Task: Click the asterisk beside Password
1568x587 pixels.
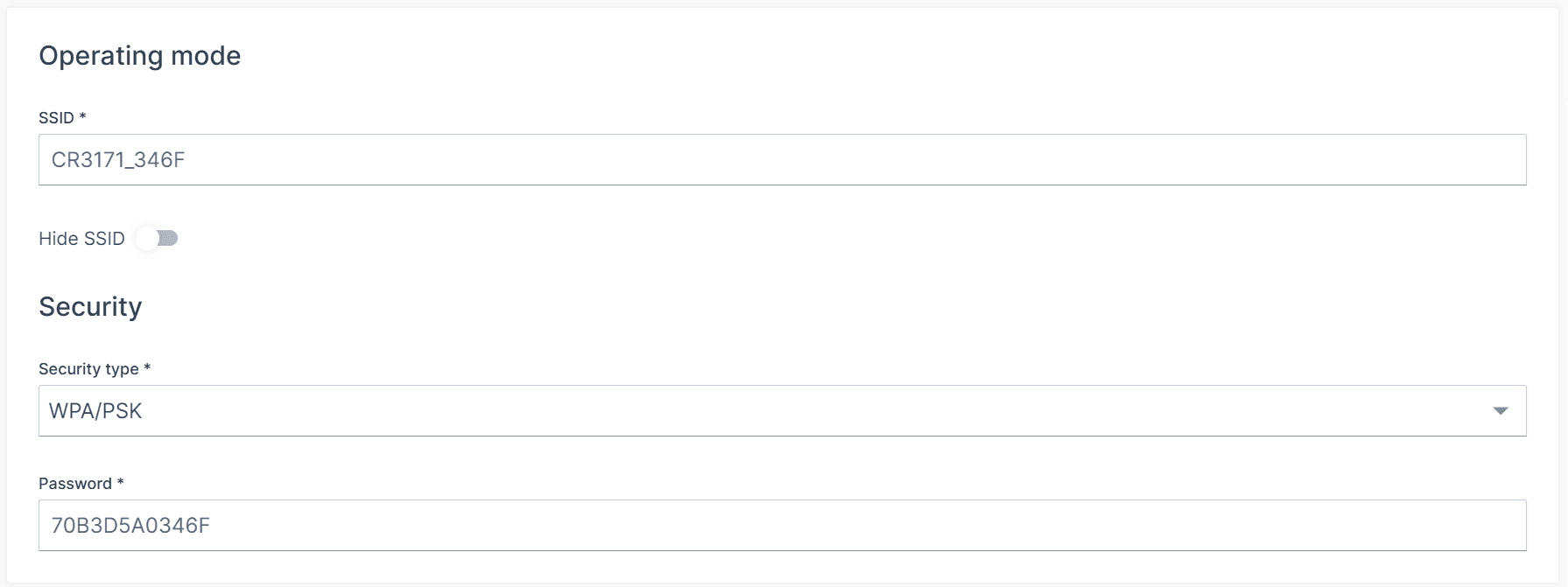Action: pos(120,482)
